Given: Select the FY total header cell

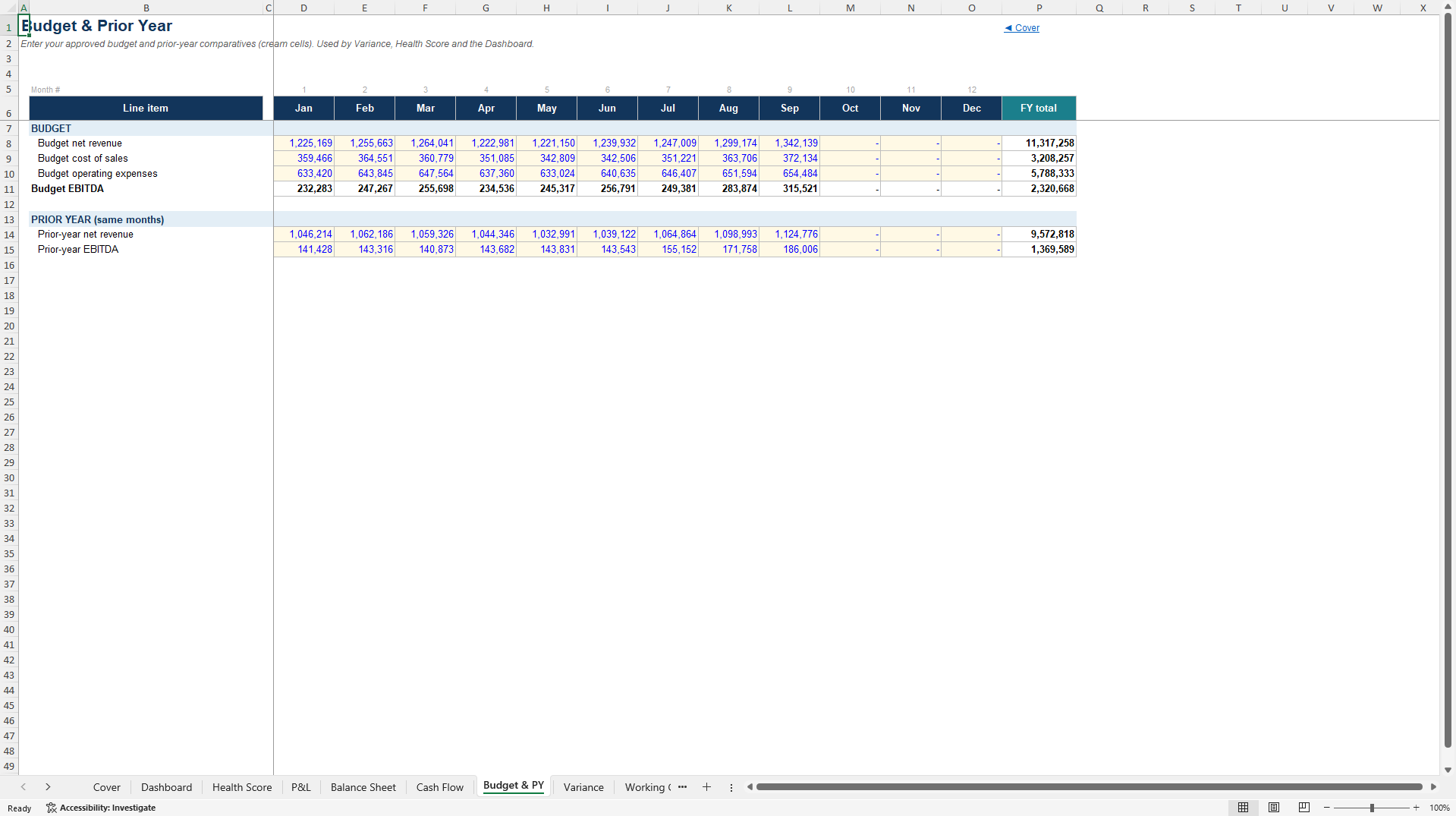Looking at the screenshot, I should tap(1039, 108).
